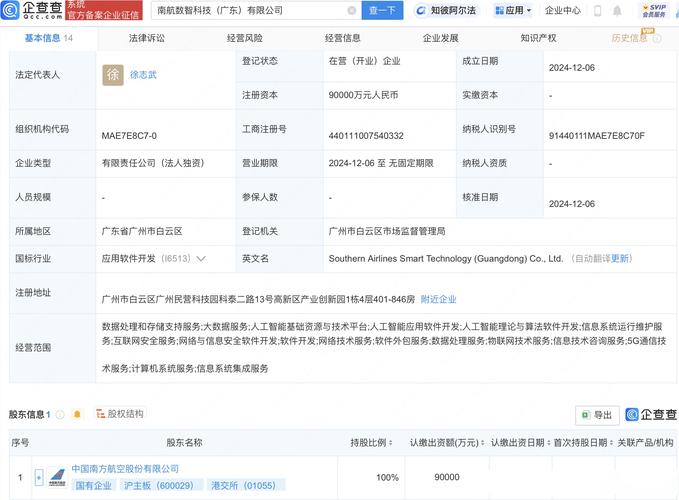Open the 企业发展 tab
The image size is (679, 500).
click(440, 38)
